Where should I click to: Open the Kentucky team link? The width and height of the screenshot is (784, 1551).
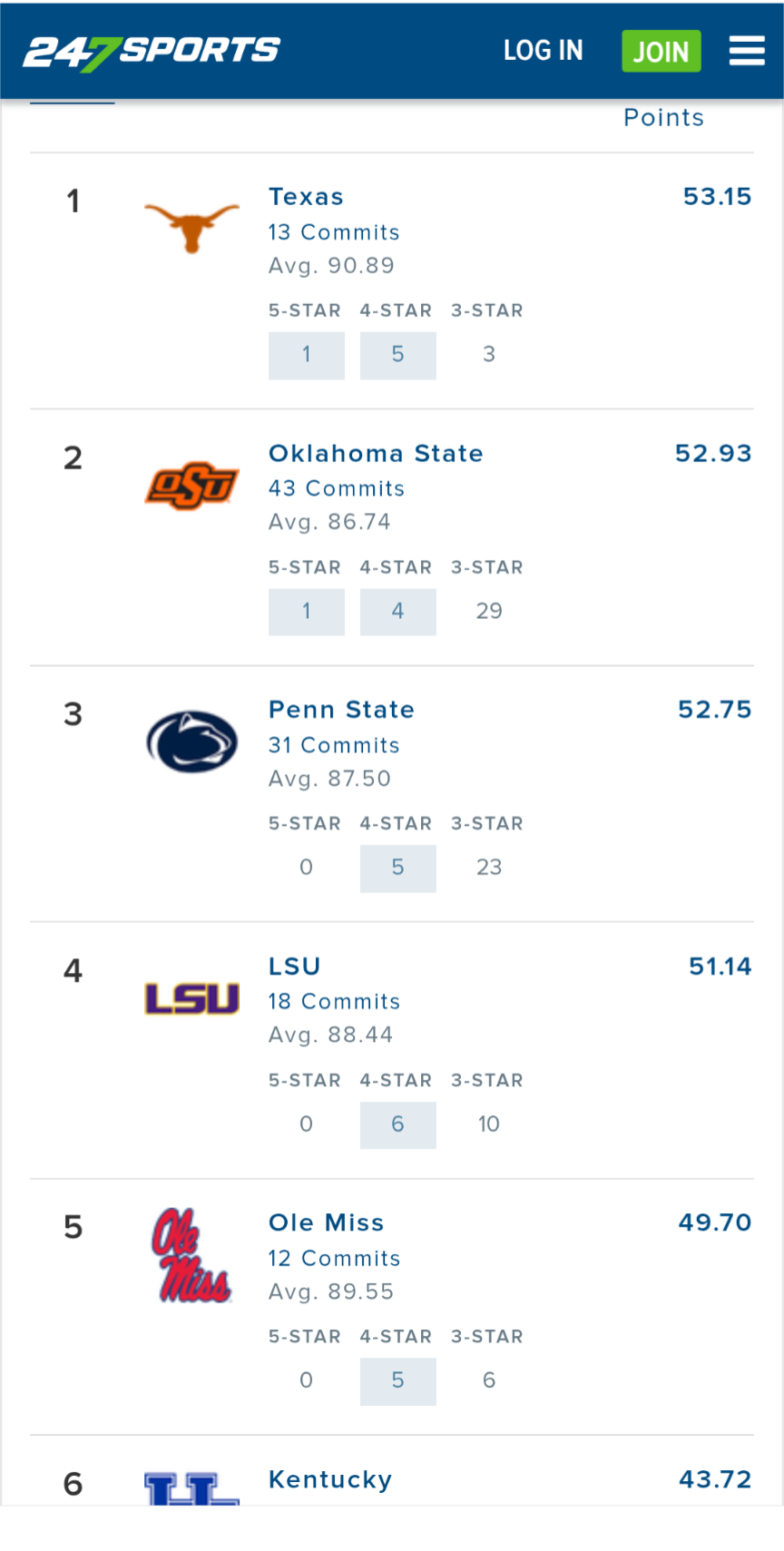tap(330, 1479)
